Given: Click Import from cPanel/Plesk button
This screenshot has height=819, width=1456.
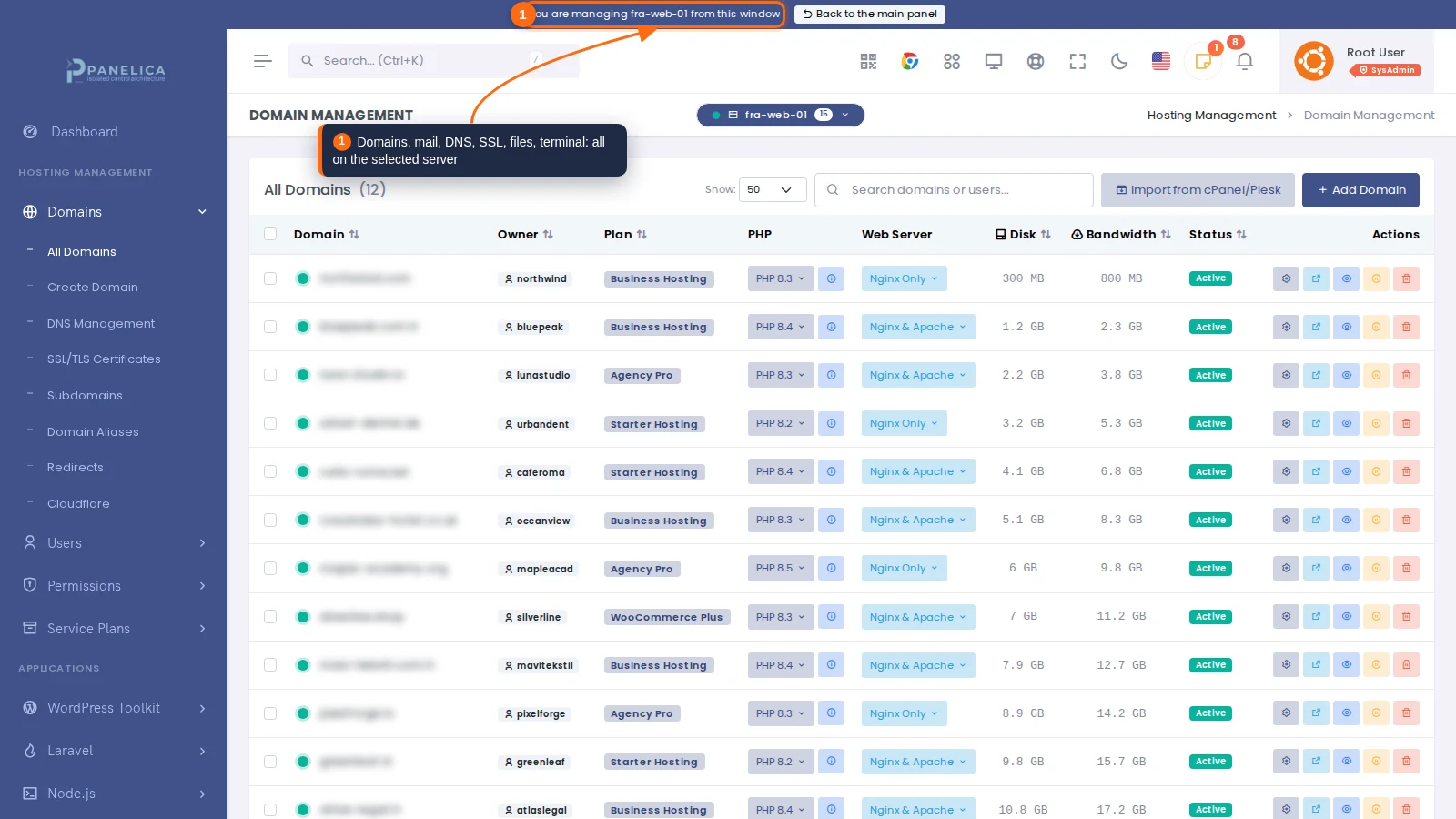Looking at the screenshot, I should click(1198, 190).
